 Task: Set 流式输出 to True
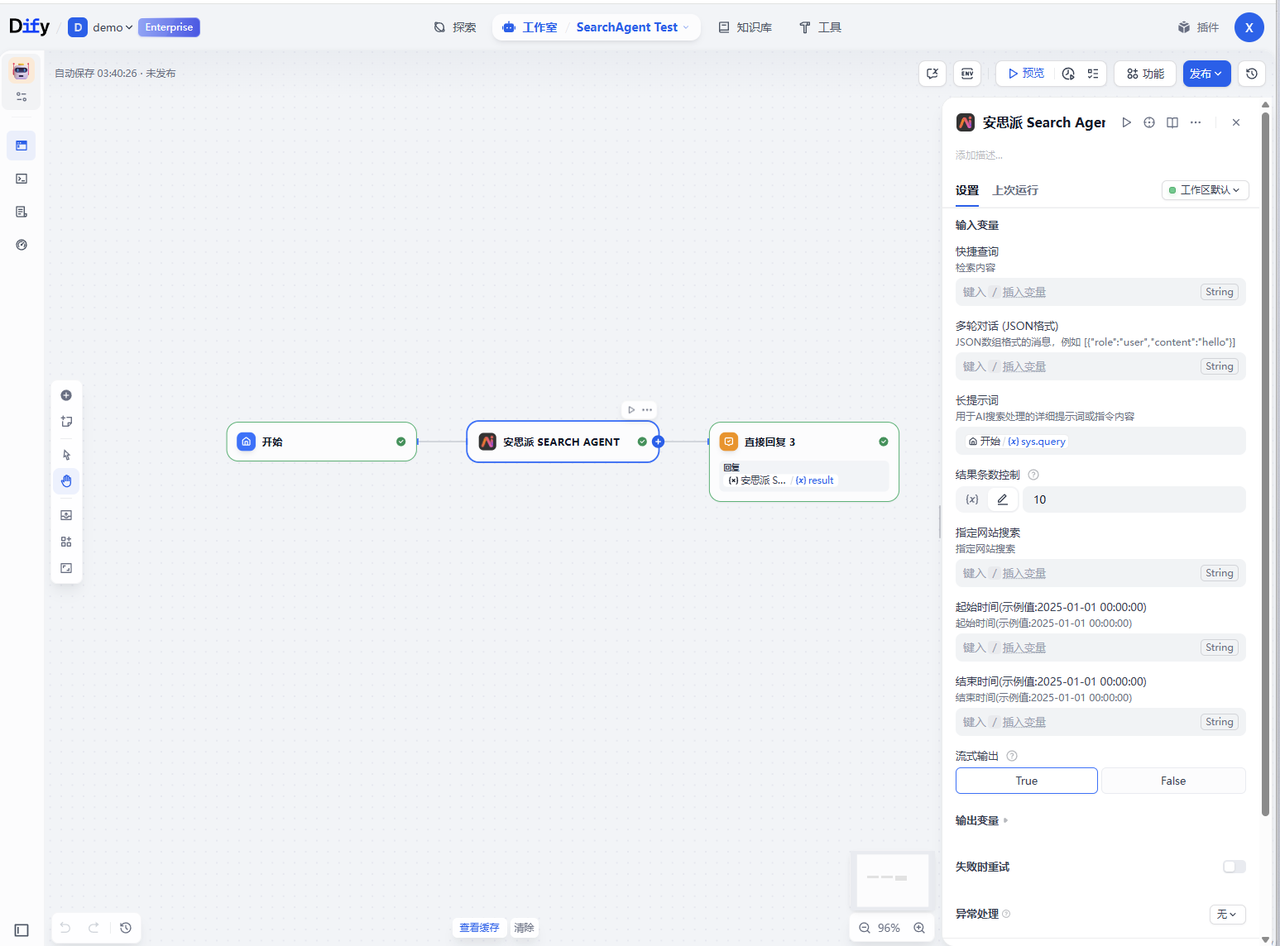[x=1026, y=781]
